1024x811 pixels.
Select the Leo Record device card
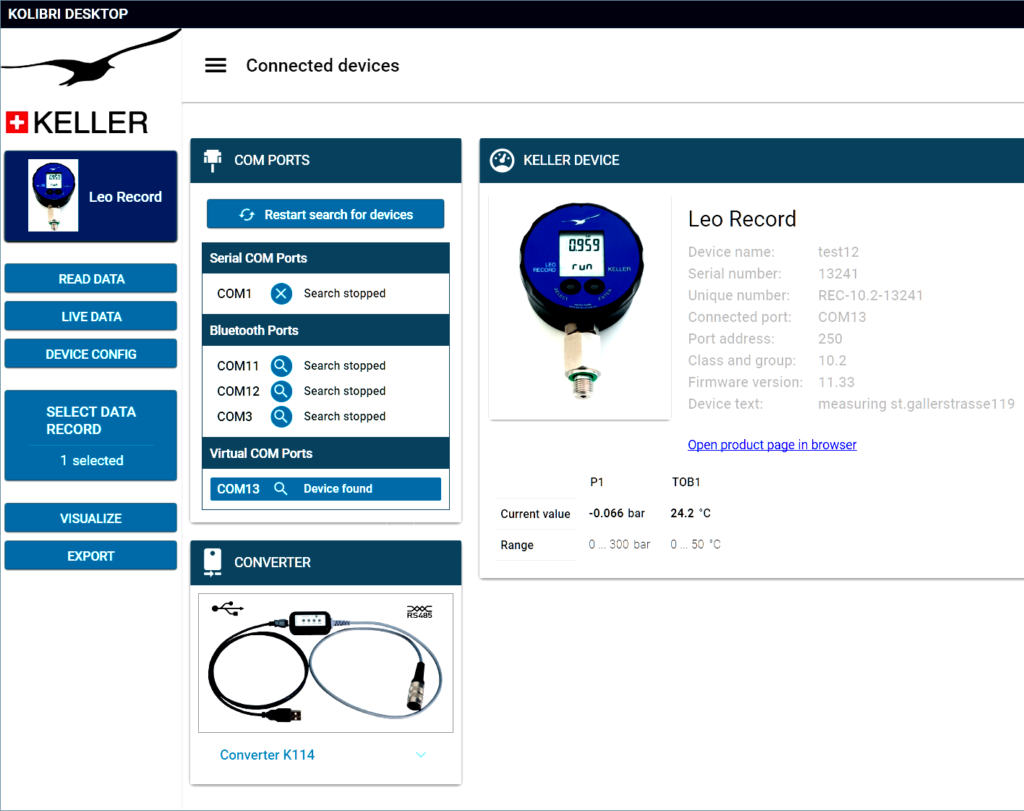91,197
